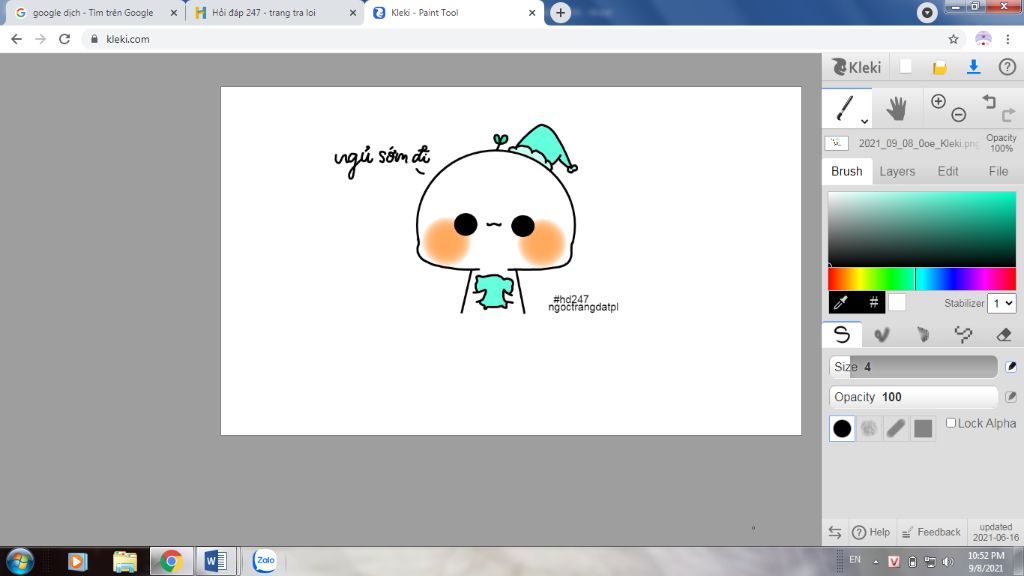Open the Windows Start menu
This screenshot has width=1024, height=576.
(20, 562)
